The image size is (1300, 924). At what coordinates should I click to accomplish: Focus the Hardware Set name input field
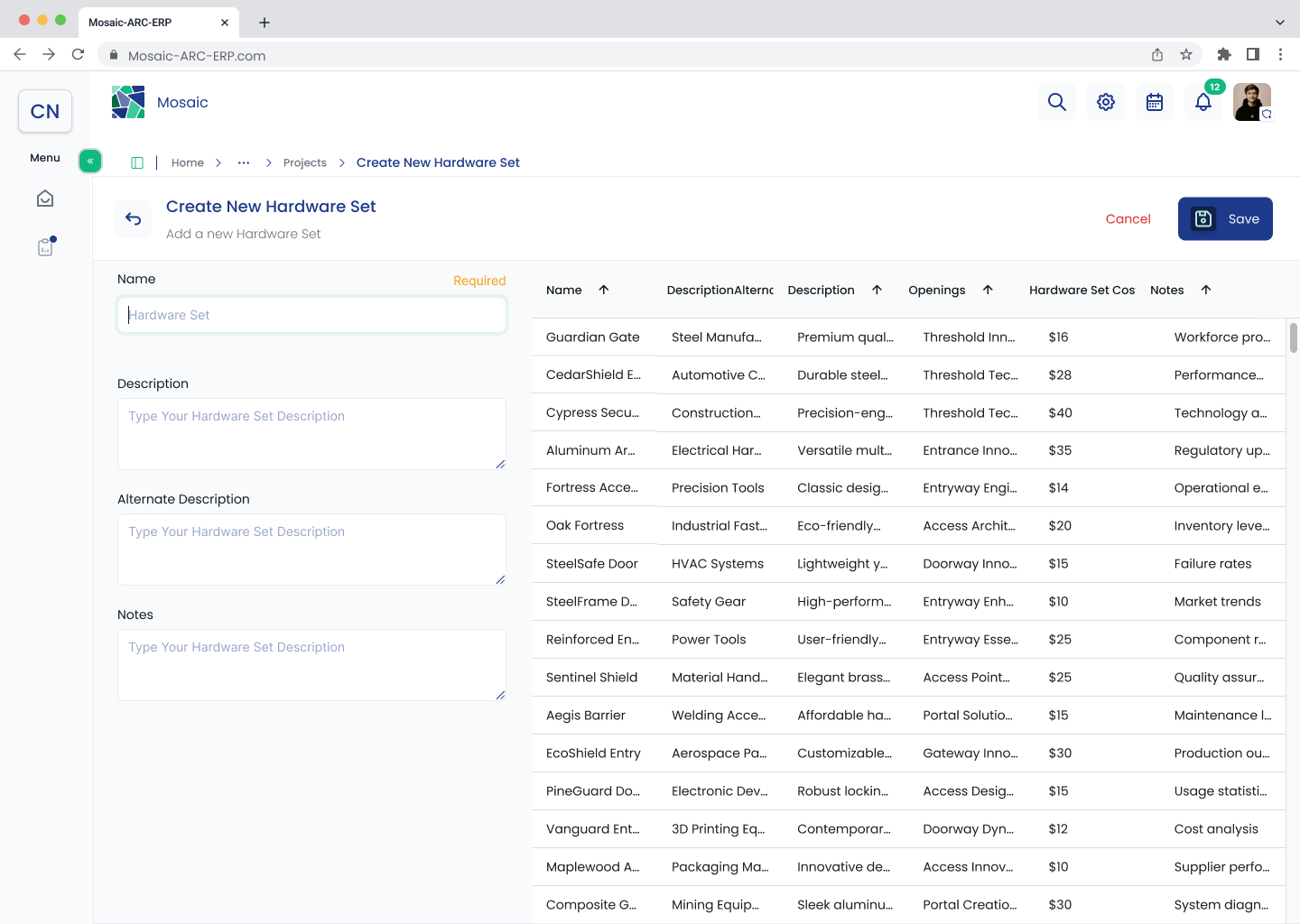coord(311,315)
